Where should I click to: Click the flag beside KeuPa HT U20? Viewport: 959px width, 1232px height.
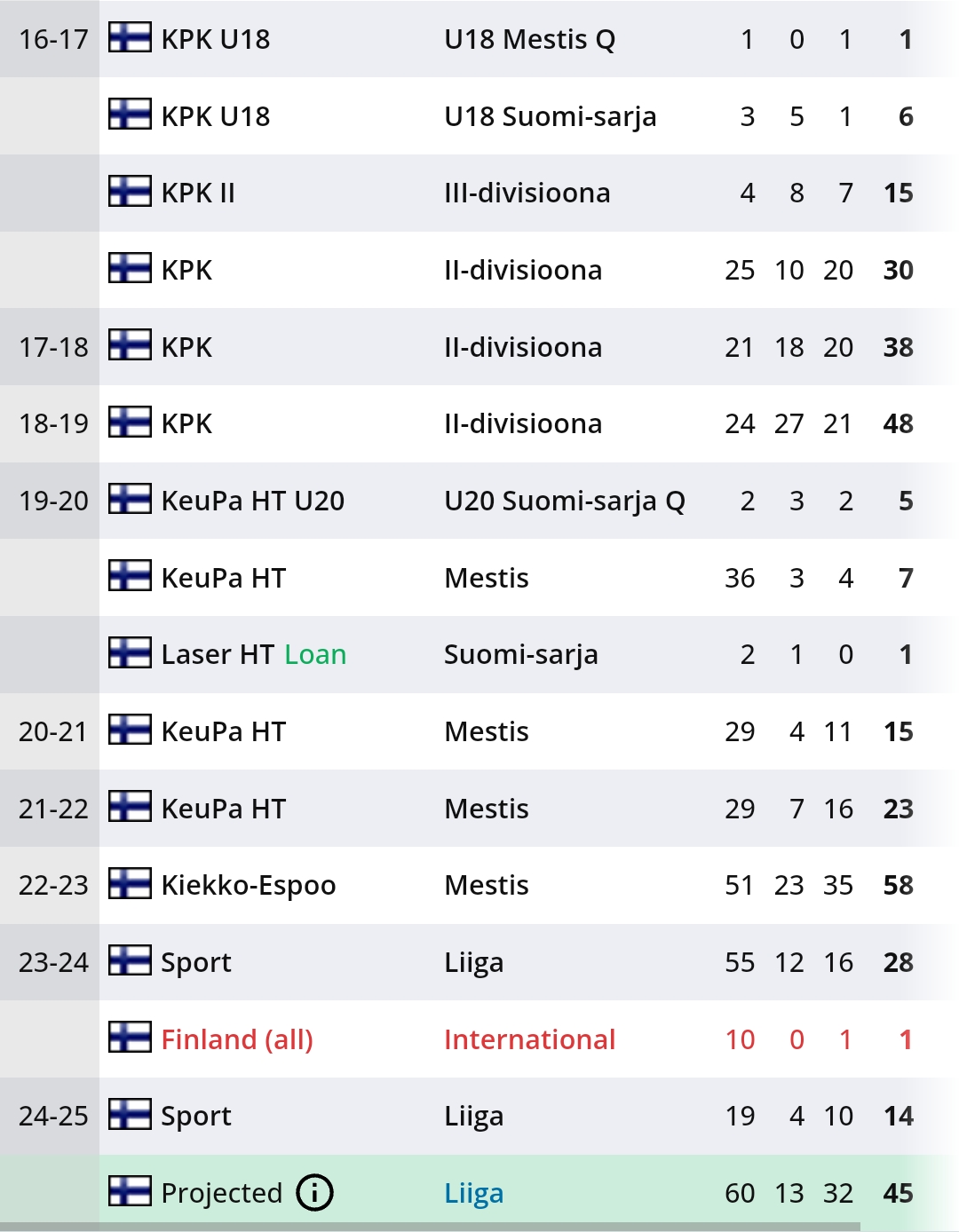130,501
